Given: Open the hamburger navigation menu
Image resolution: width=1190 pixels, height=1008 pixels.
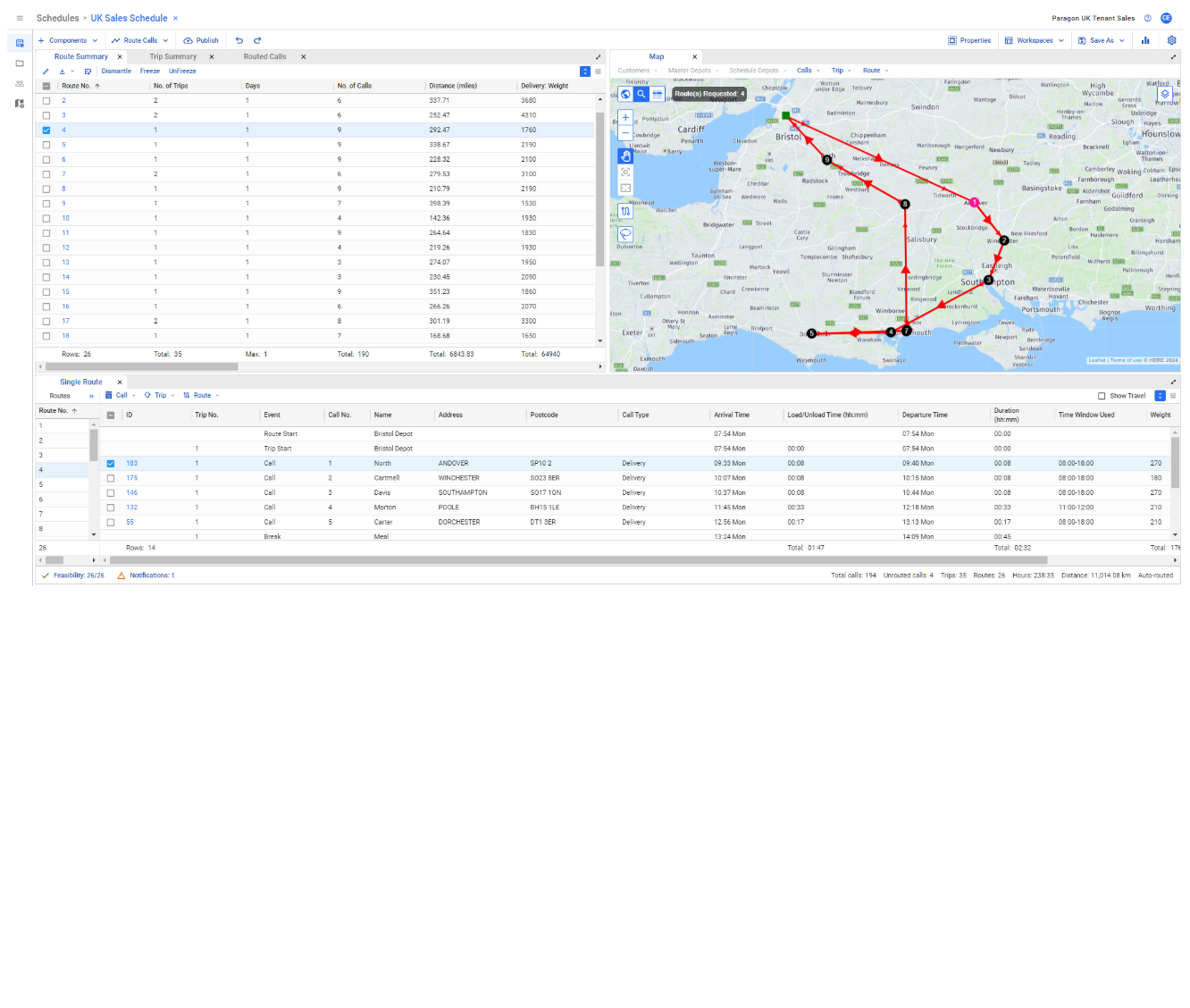Looking at the screenshot, I should (20, 18).
